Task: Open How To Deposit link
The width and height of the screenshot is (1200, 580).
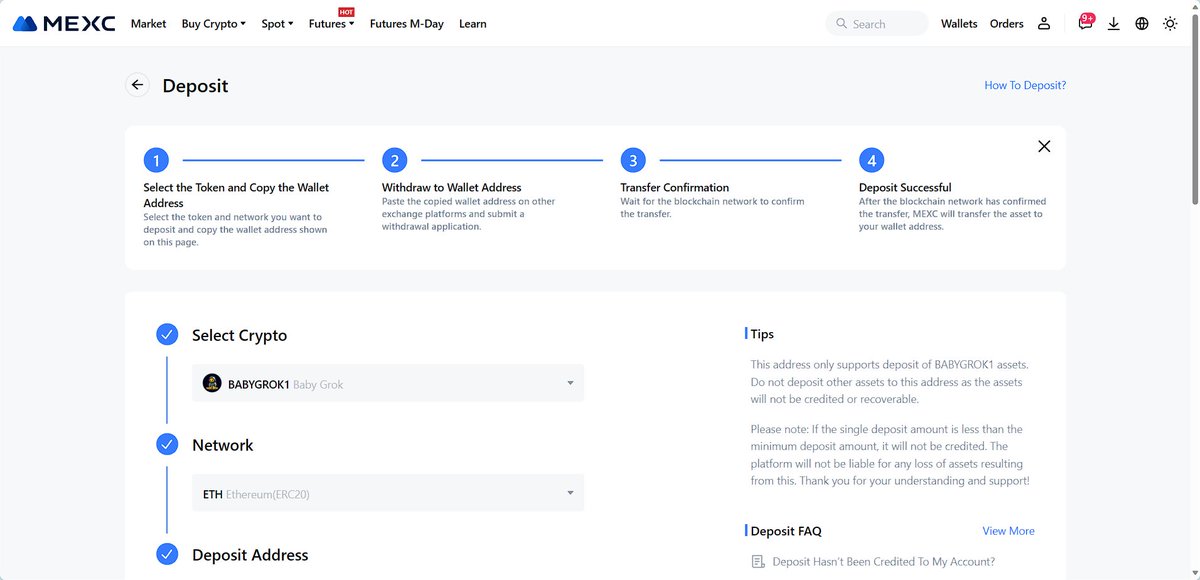Action: coord(1025,85)
